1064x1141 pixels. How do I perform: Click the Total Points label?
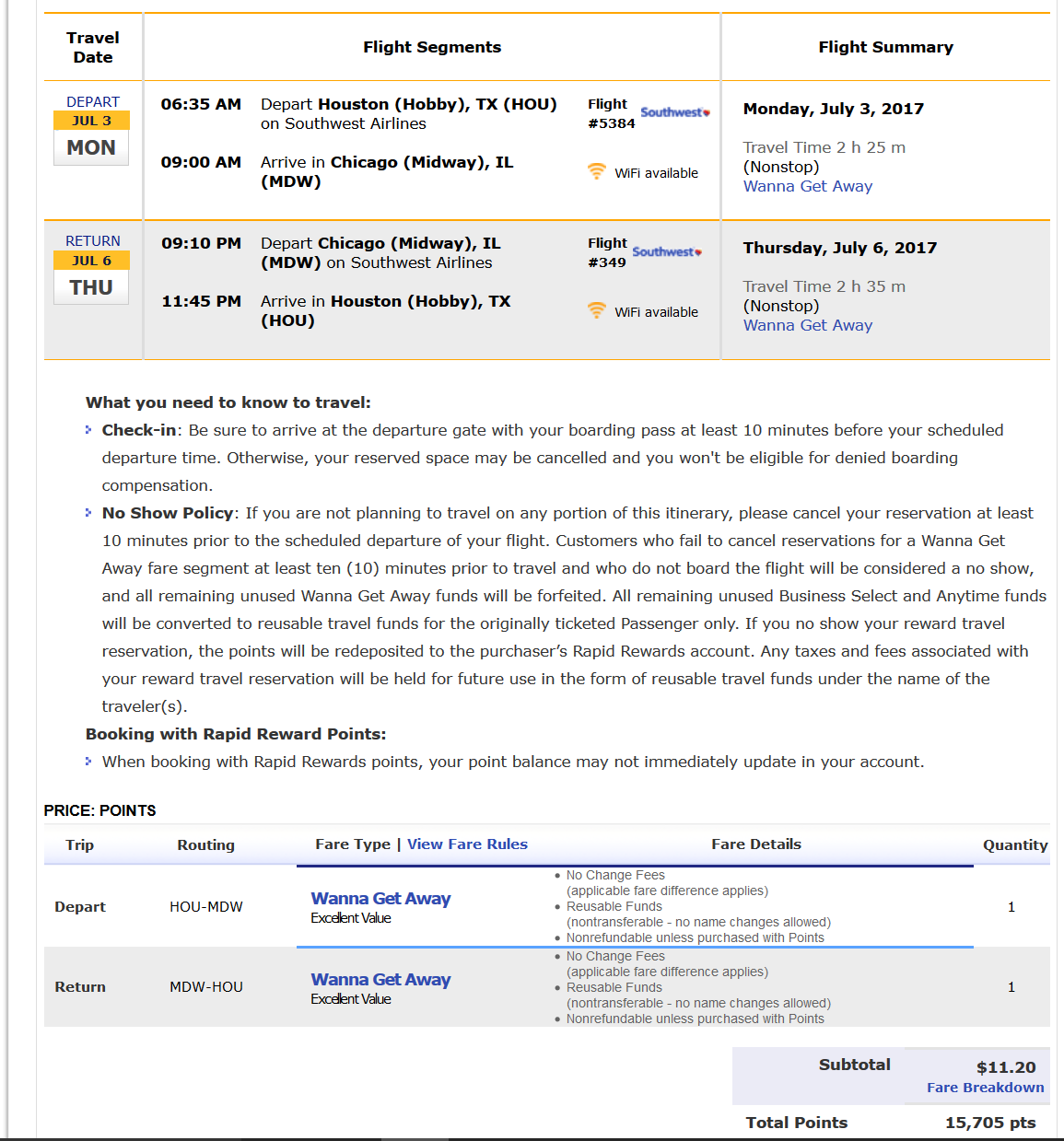coord(797,1123)
